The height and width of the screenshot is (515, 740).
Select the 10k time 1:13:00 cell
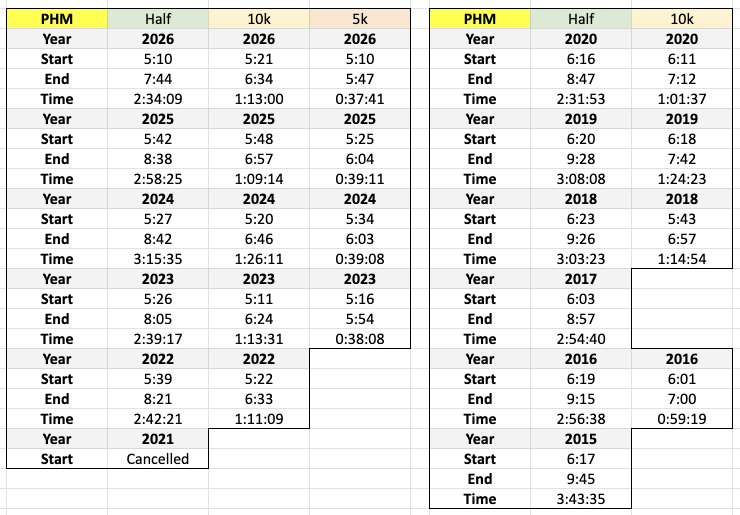point(259,99)
